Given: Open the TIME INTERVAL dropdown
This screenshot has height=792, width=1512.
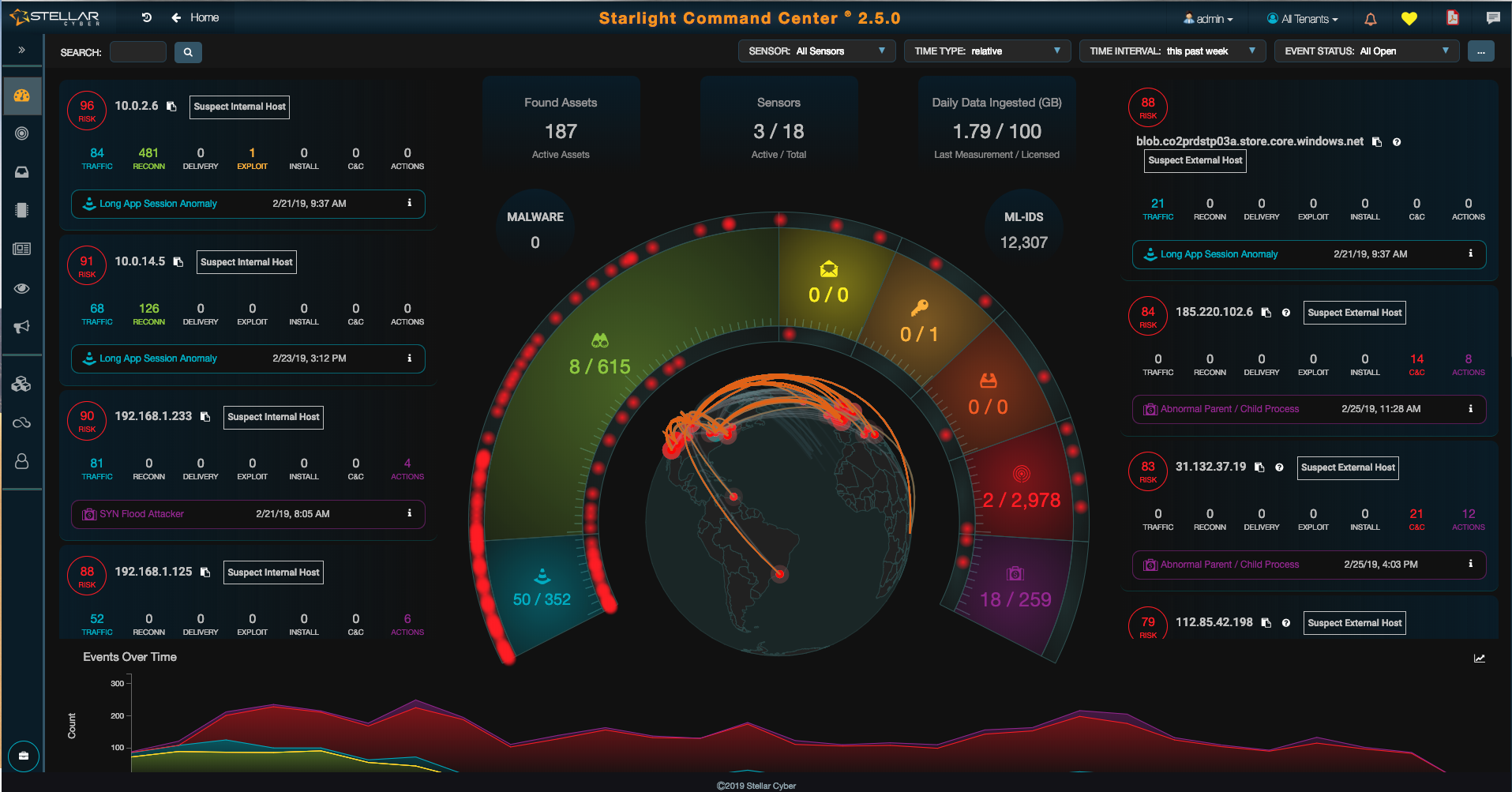Looking at the screenshot, I should coord(1172,51).
